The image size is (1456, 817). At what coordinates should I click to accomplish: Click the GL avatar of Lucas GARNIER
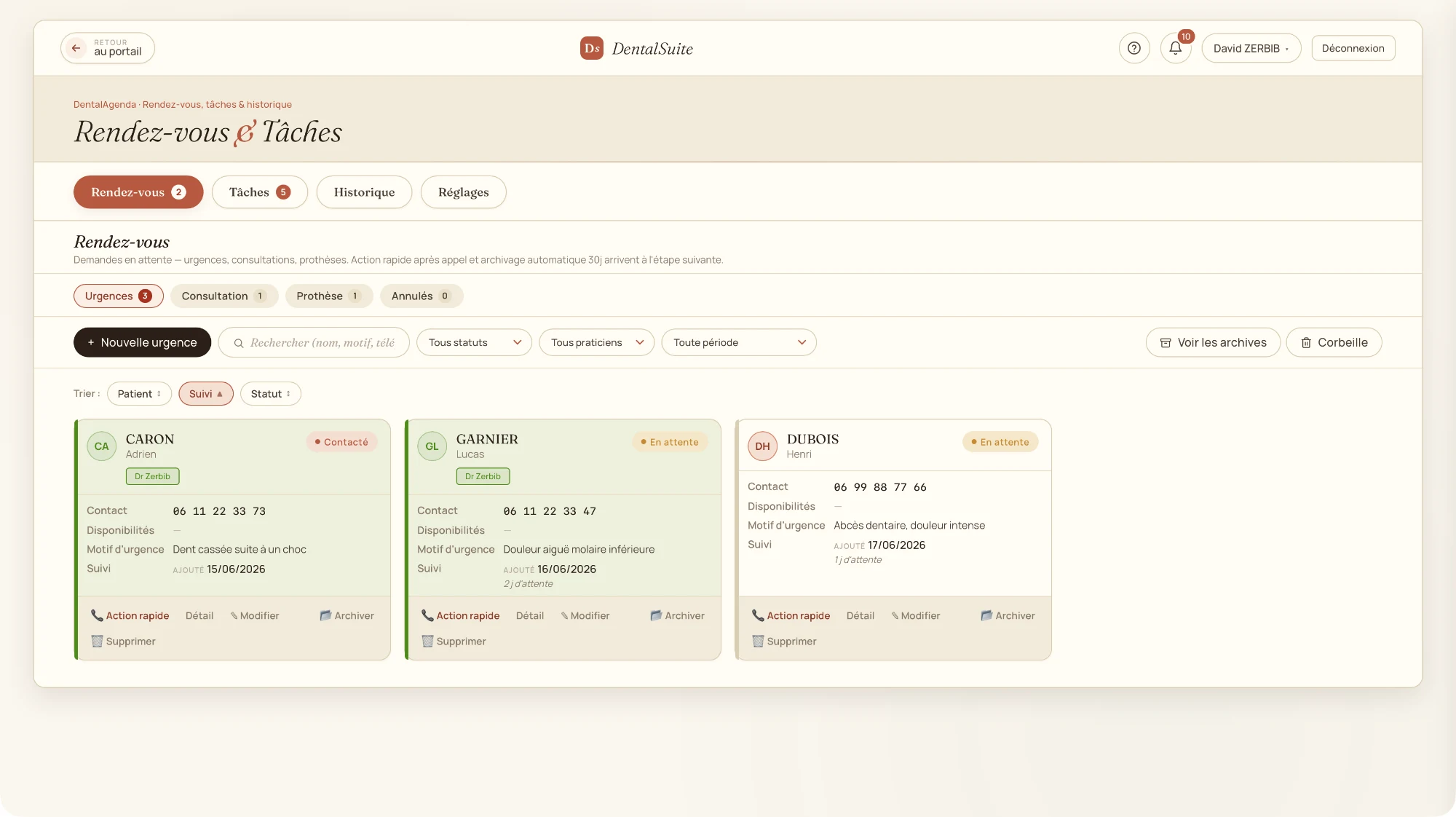click(432, 446)
